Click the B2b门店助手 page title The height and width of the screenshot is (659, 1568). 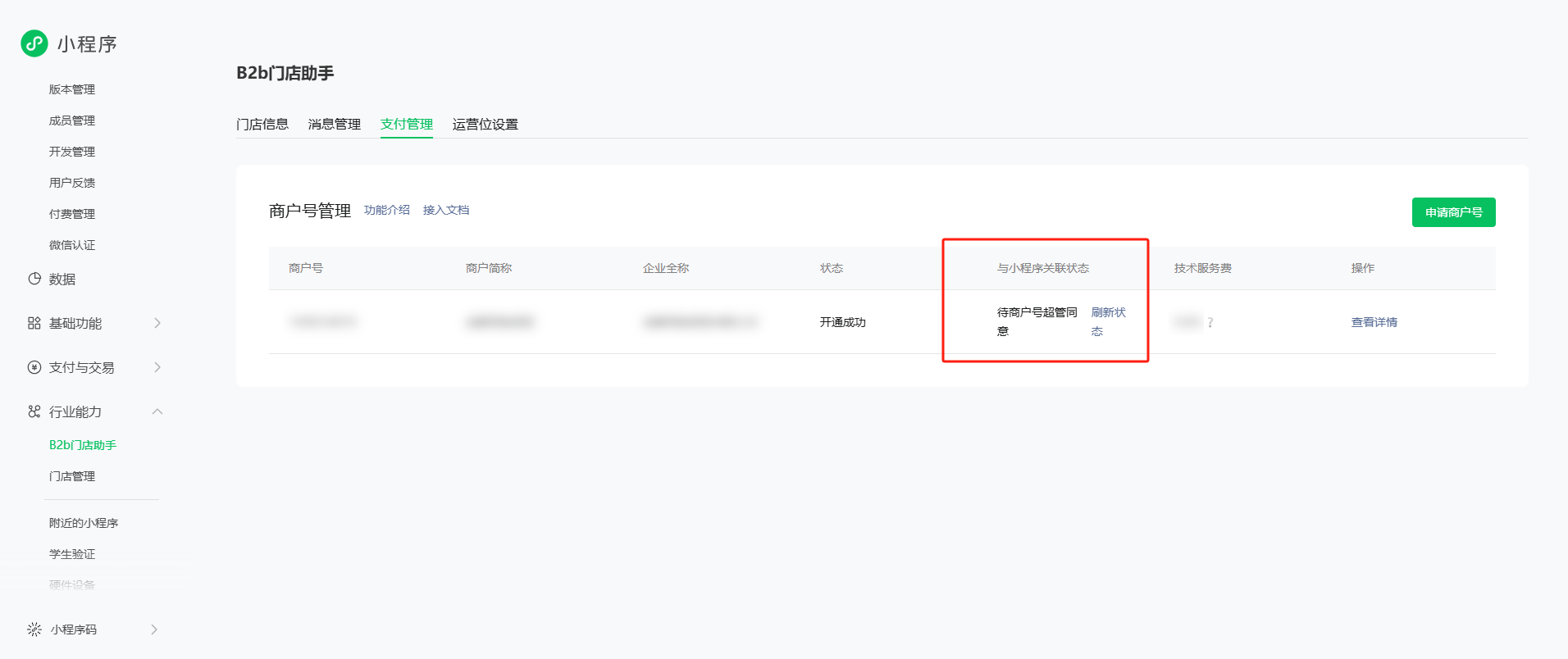[285, 73]
